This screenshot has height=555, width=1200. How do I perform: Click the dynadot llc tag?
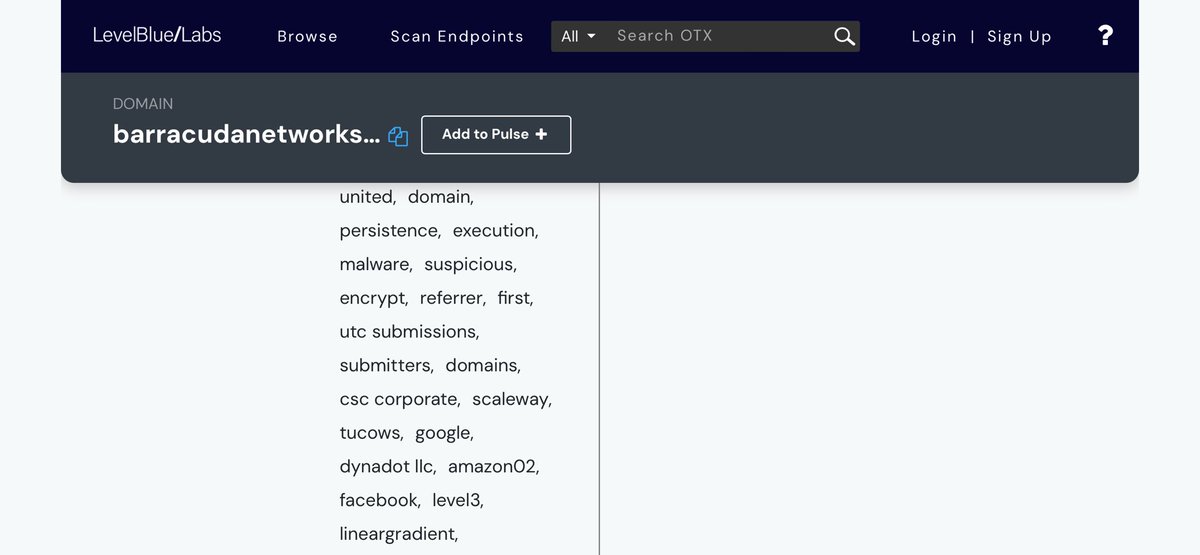(x=387, y=466)
